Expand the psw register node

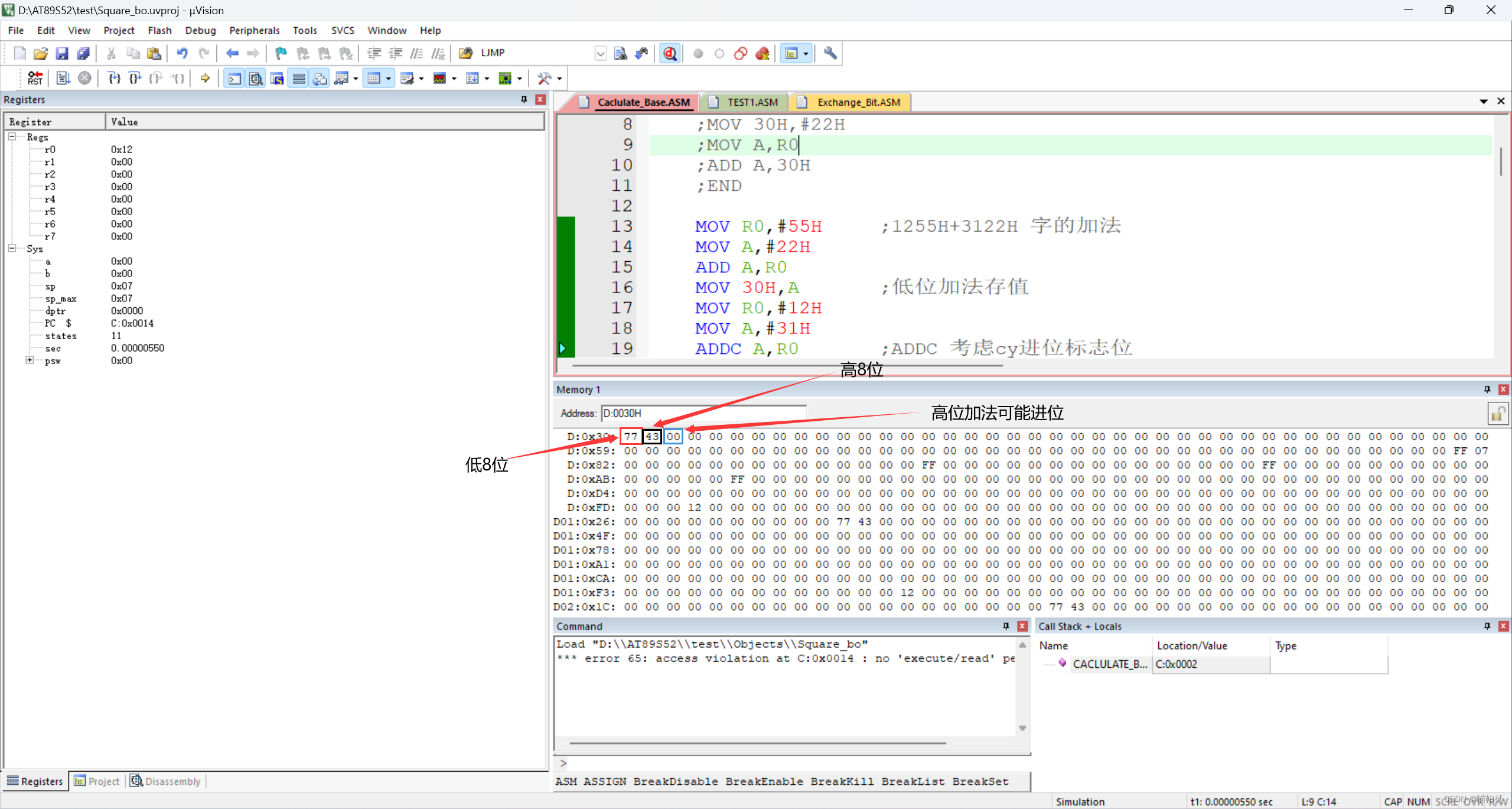click(x=30, y=360)
